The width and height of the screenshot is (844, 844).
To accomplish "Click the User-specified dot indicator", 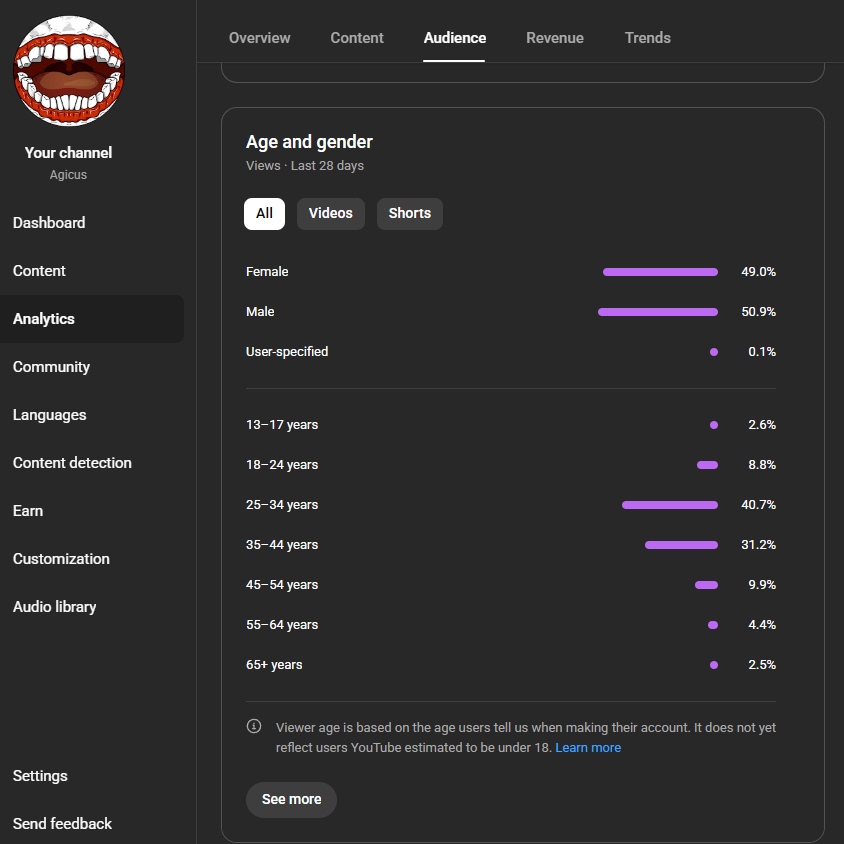I will tap(714, 352).
